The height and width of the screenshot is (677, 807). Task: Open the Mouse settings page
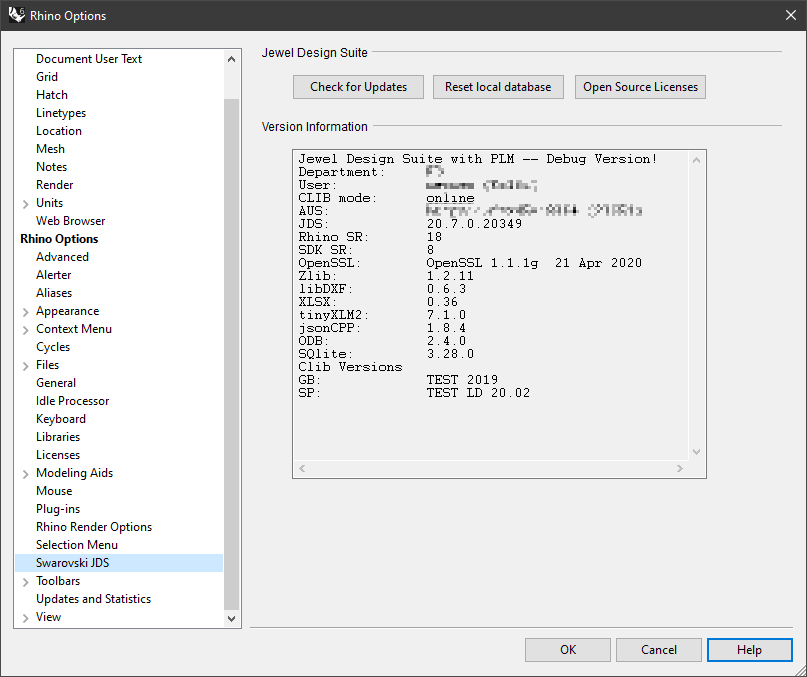coord(54,491)
